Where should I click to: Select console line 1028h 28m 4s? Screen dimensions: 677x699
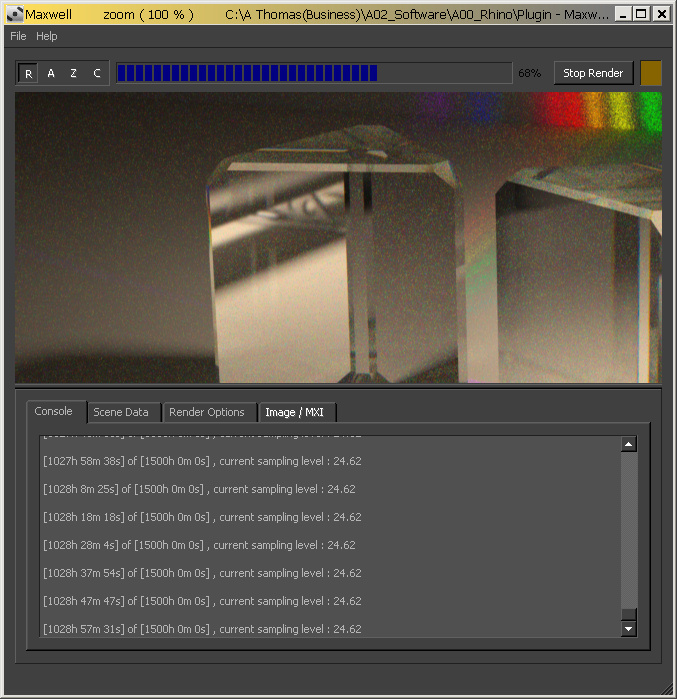coord(199,545)
